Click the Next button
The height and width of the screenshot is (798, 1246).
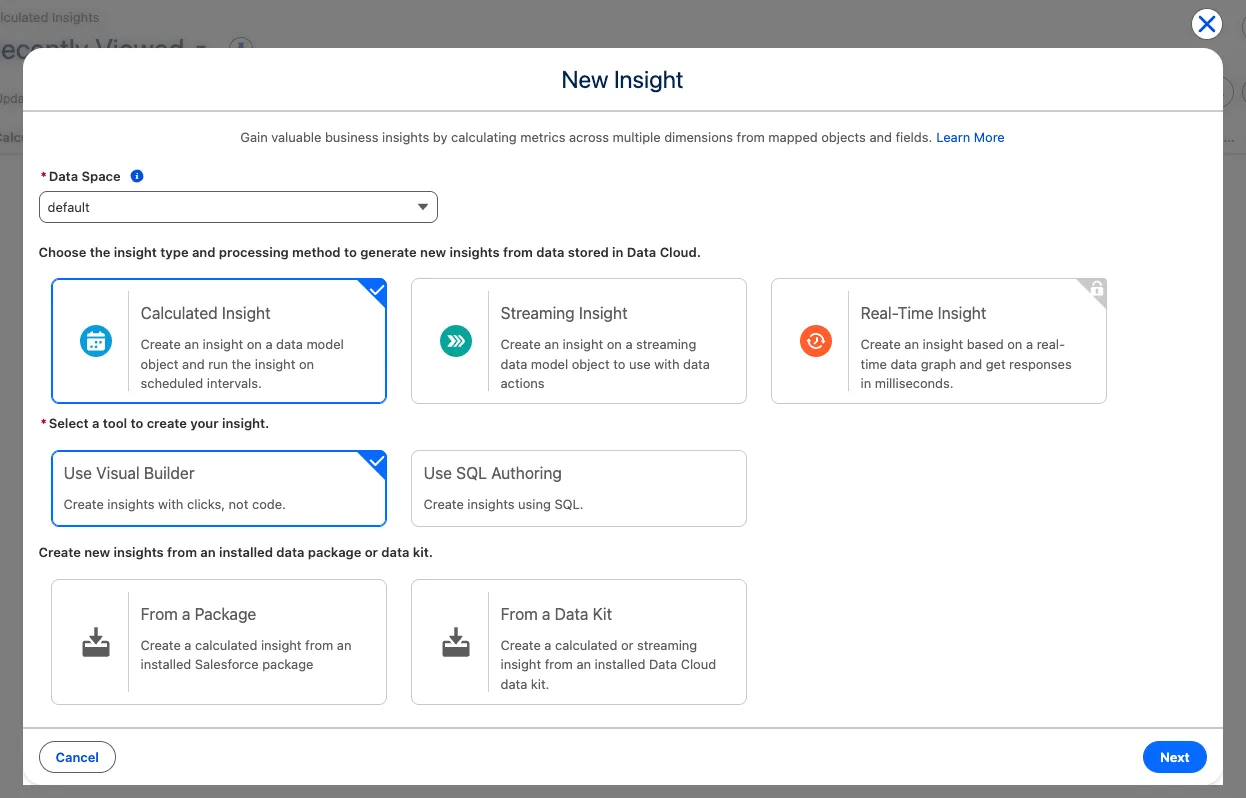[x=1174, y=757]
